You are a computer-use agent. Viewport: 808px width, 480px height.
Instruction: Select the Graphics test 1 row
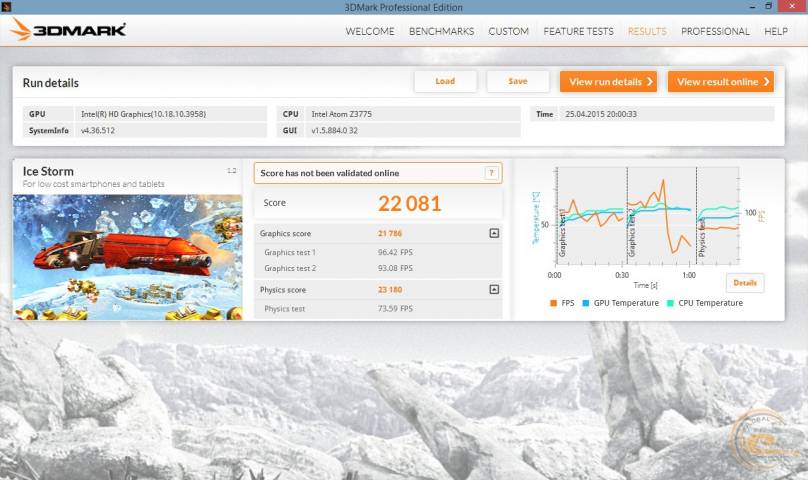378,253
